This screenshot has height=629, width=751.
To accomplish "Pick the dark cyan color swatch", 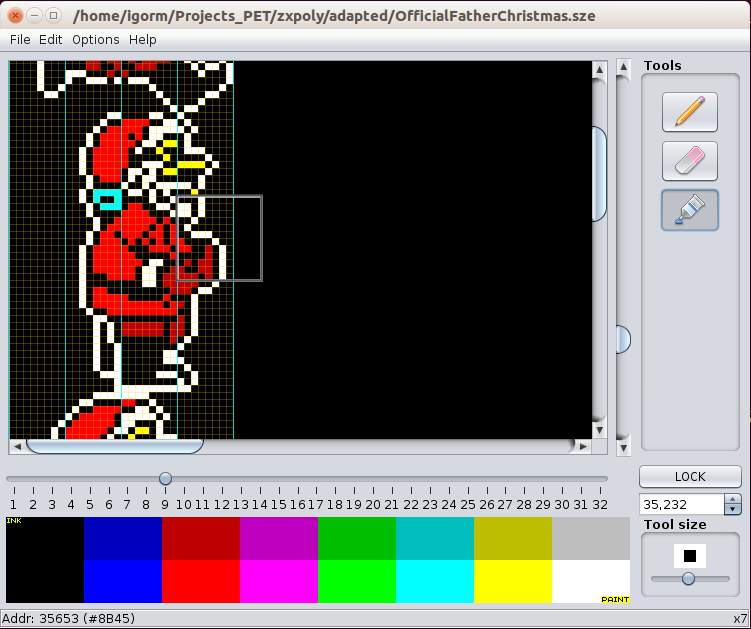I will tap(435, 538).
